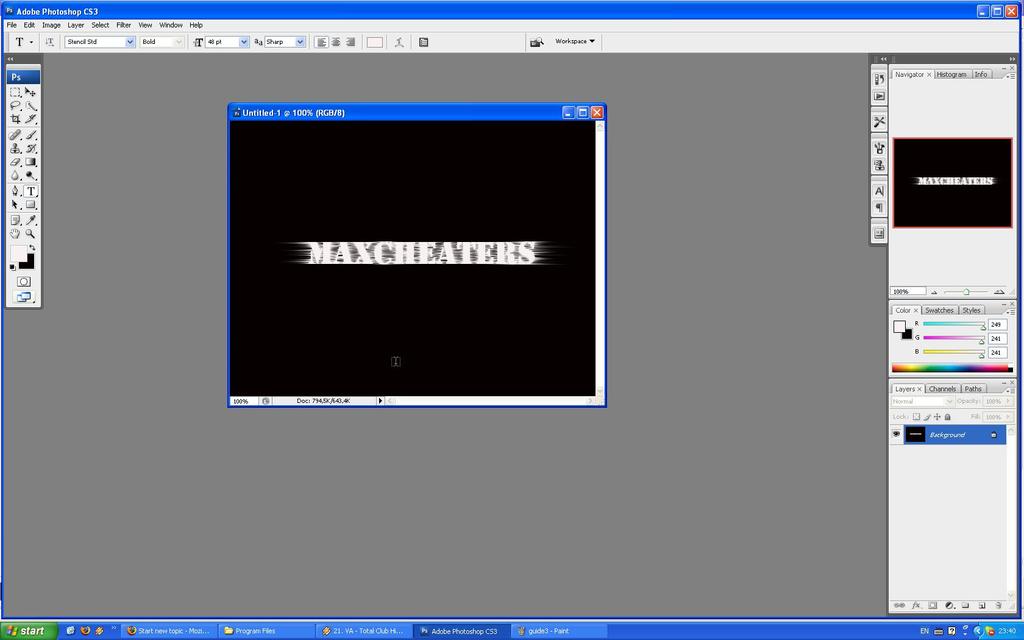Click the Delete layer trash icon
Screen dimensions: 1024x640
pyautogui.click(x=997, y=605)
